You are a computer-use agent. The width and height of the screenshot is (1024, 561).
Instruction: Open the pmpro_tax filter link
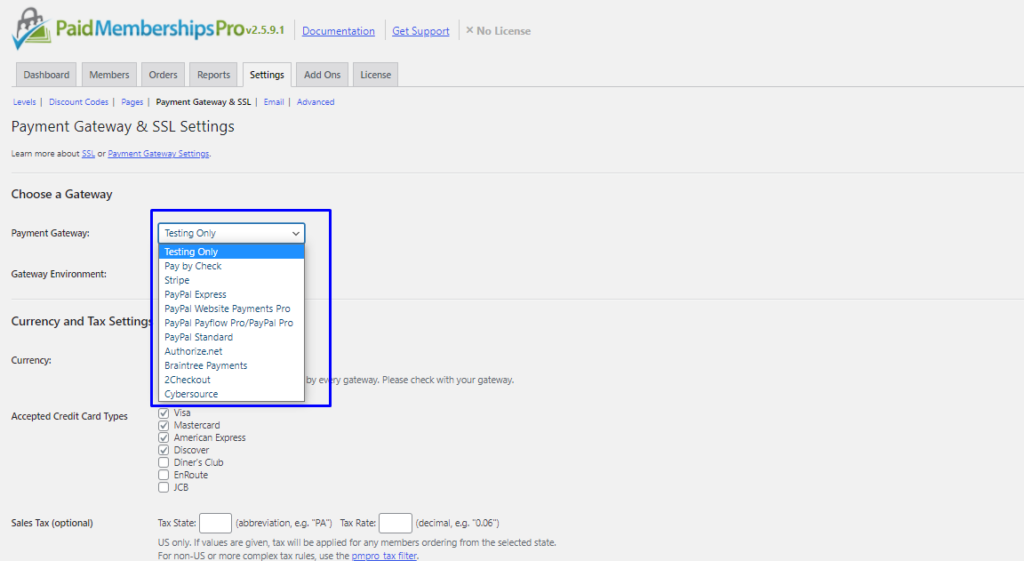[x=384, y=556]
